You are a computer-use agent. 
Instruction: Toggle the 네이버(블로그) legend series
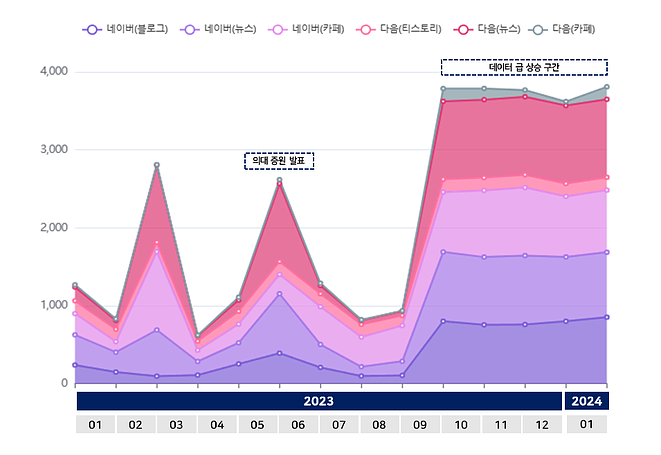point(126,30)
